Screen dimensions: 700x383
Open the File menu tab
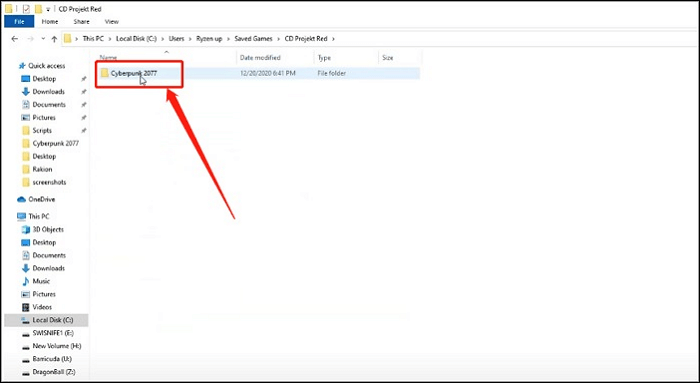click(x=19, y=21)
